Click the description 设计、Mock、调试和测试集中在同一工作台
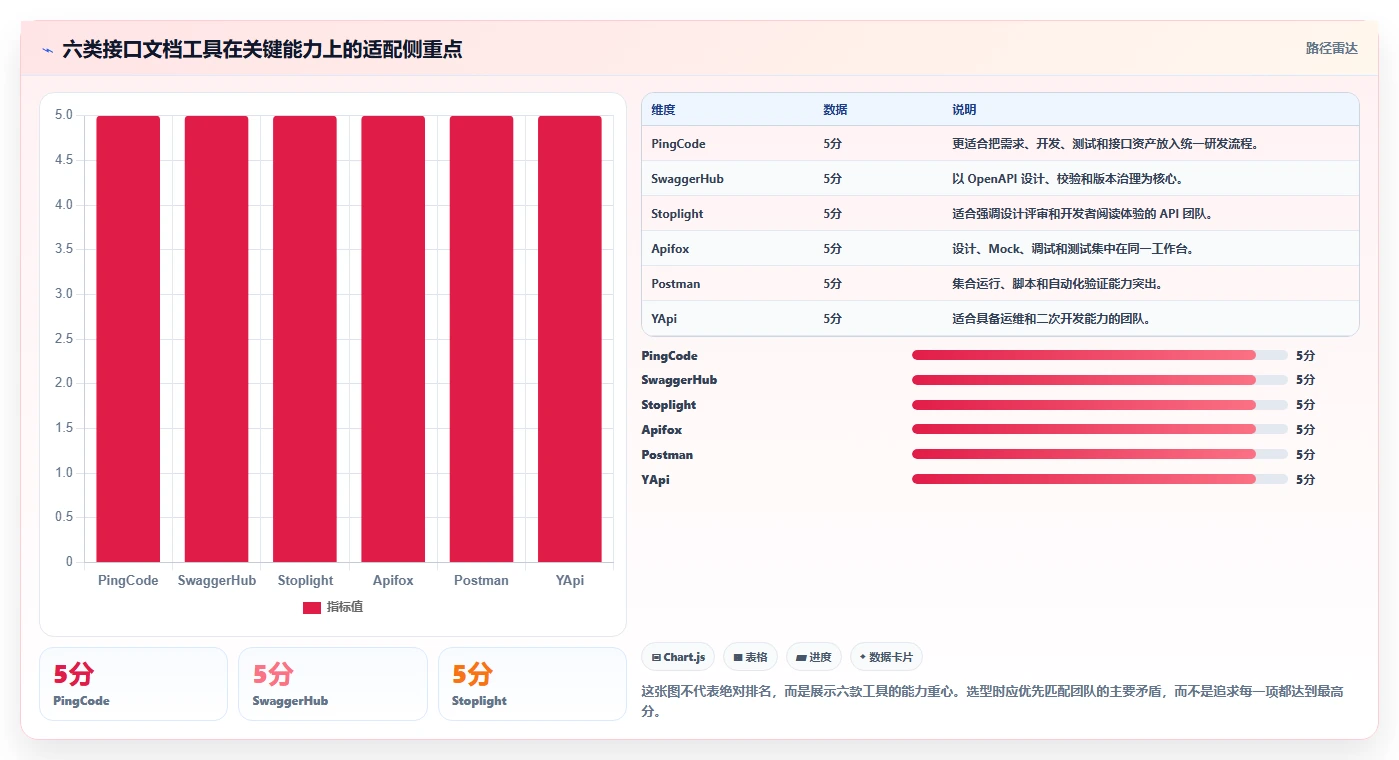 click(1072, 249)
